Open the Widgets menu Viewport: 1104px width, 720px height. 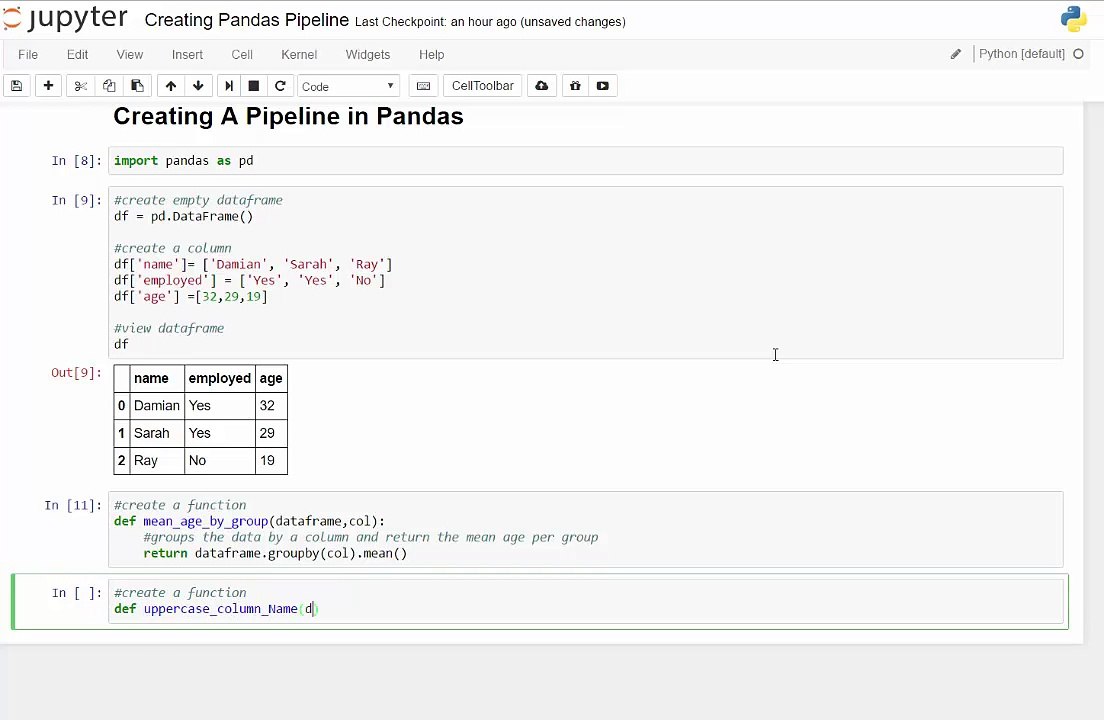[368, 54]
